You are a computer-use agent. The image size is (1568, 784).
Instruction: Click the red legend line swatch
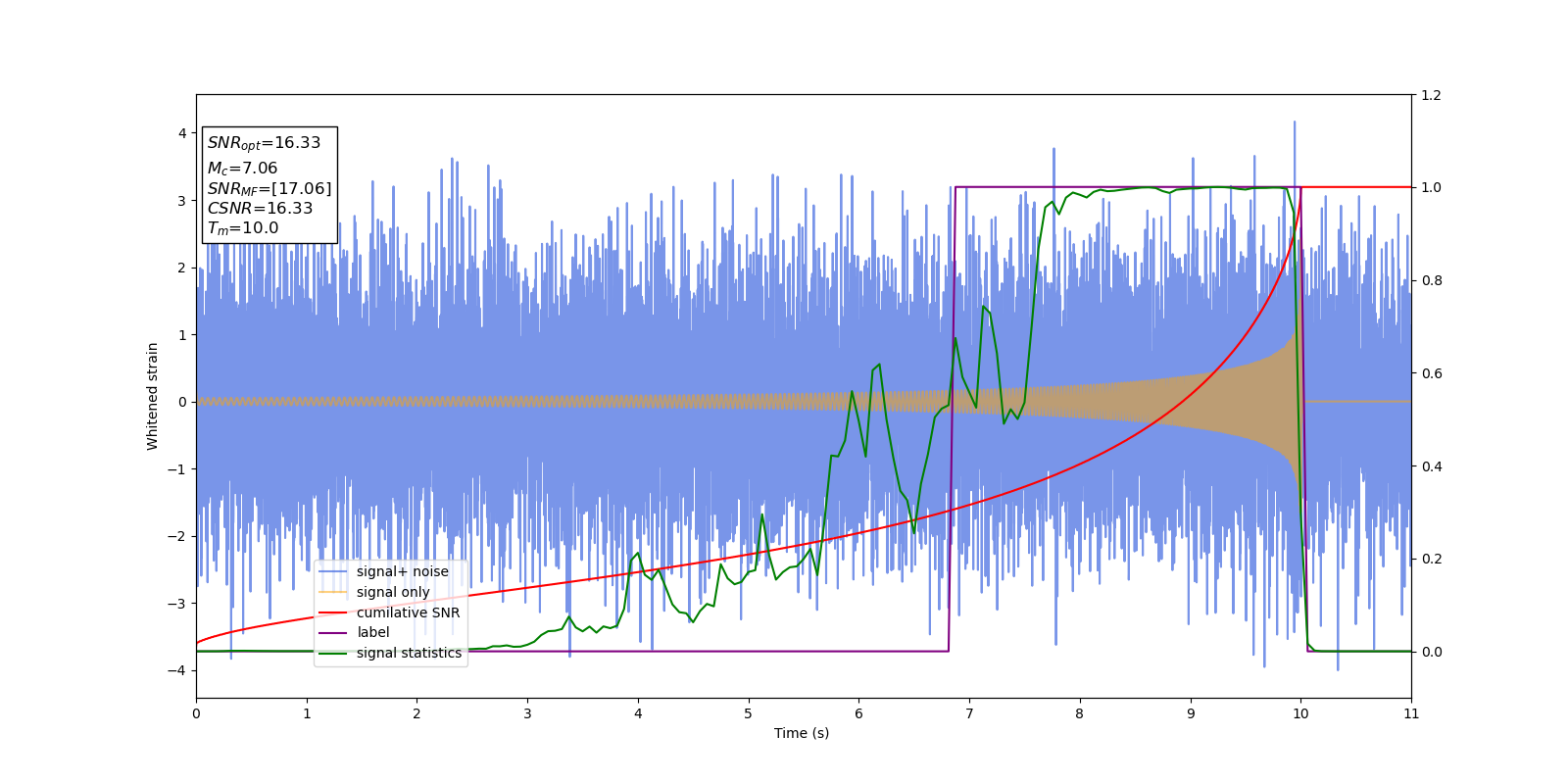point(333,612)
